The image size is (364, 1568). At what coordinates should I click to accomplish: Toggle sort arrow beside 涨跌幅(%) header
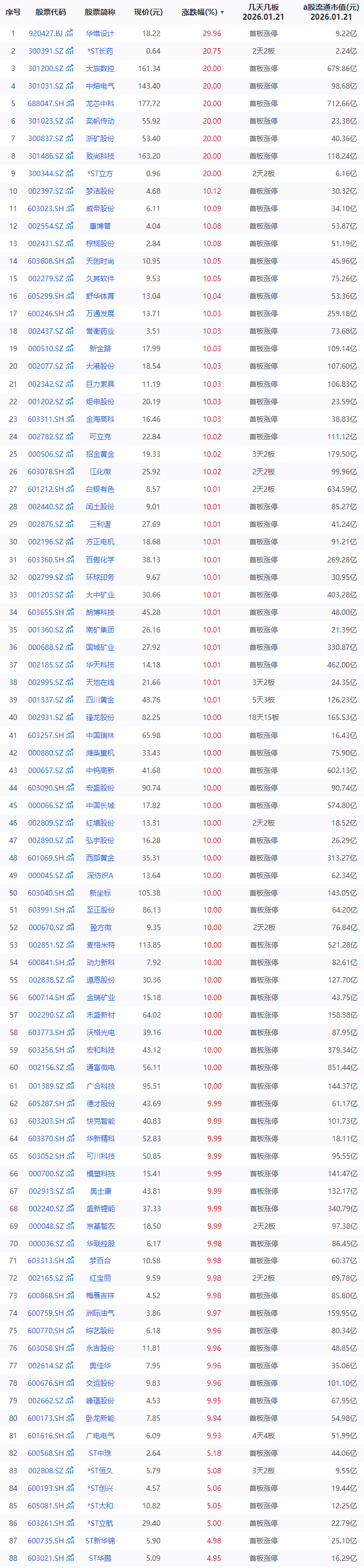click(222, 13)
